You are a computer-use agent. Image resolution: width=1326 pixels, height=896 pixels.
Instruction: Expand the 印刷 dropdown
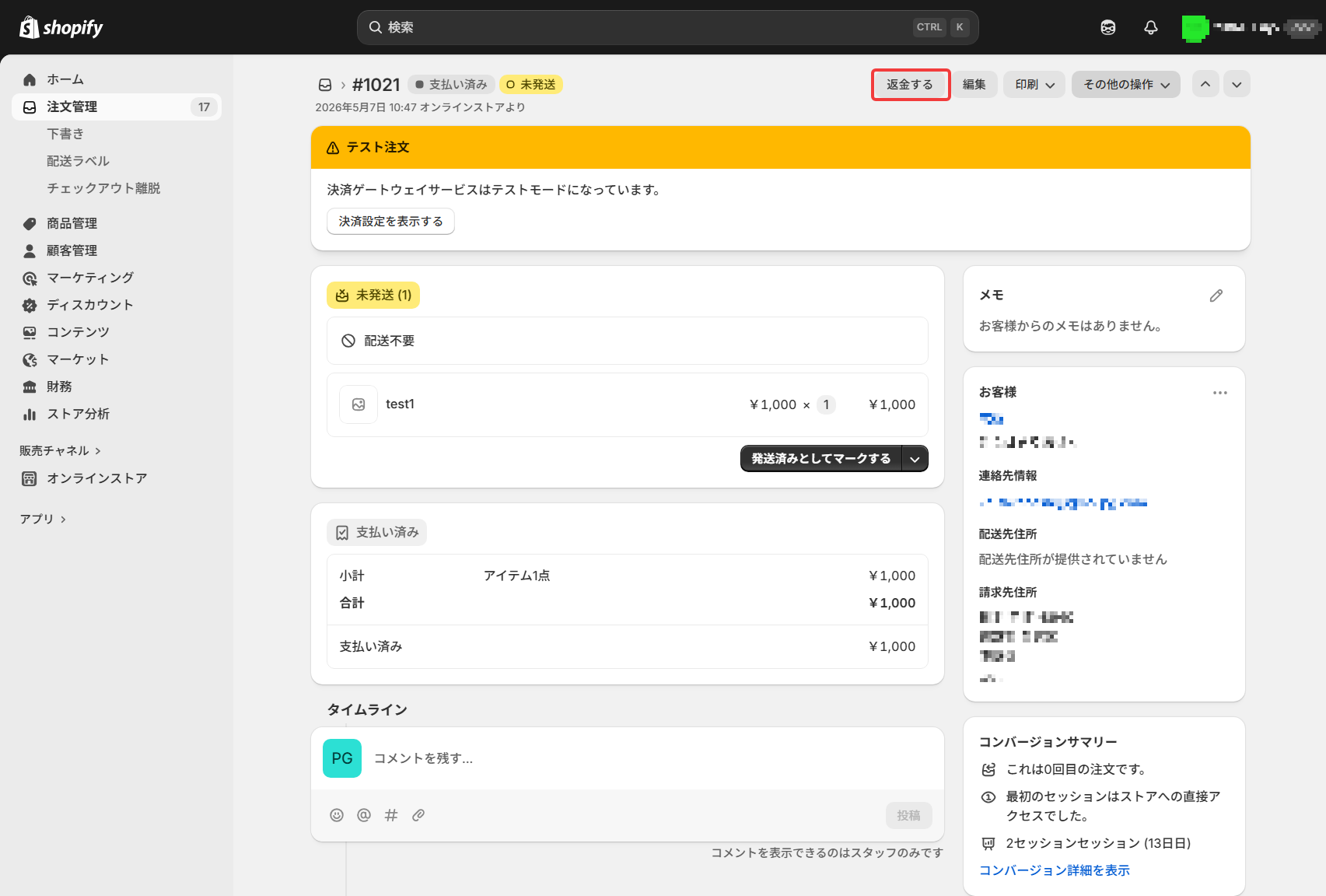[1034, 84]
